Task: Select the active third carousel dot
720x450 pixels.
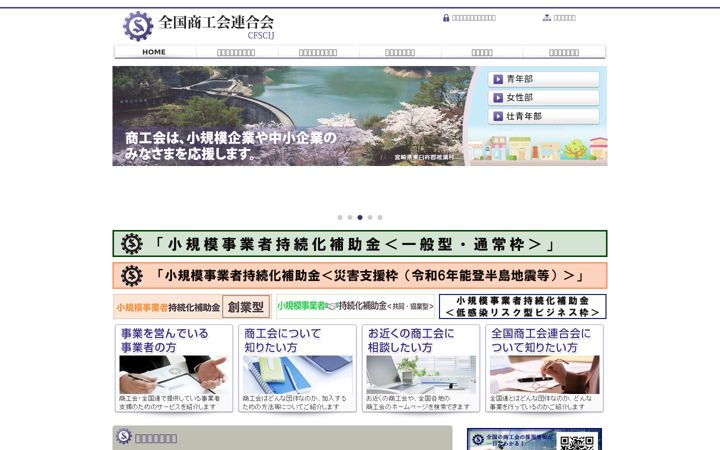Action: pos(360,218)
